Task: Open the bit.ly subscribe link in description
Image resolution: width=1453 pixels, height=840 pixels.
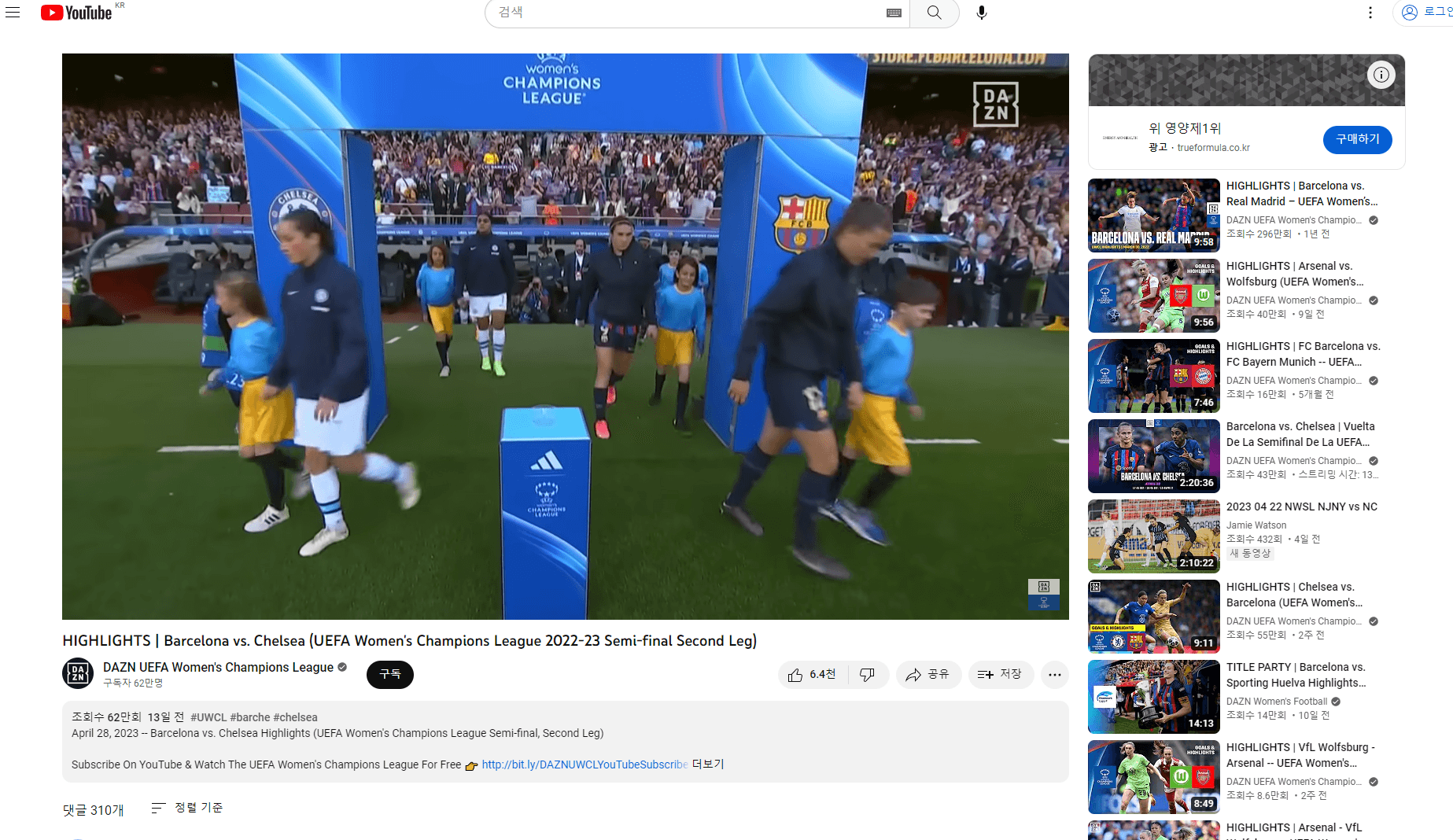Action: (x=585, y=764)
